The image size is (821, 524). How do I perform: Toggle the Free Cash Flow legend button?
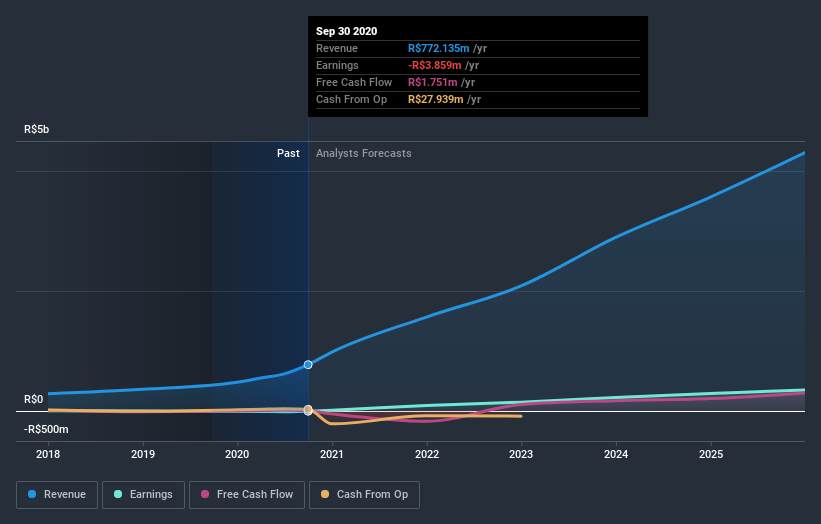[247, 495]
